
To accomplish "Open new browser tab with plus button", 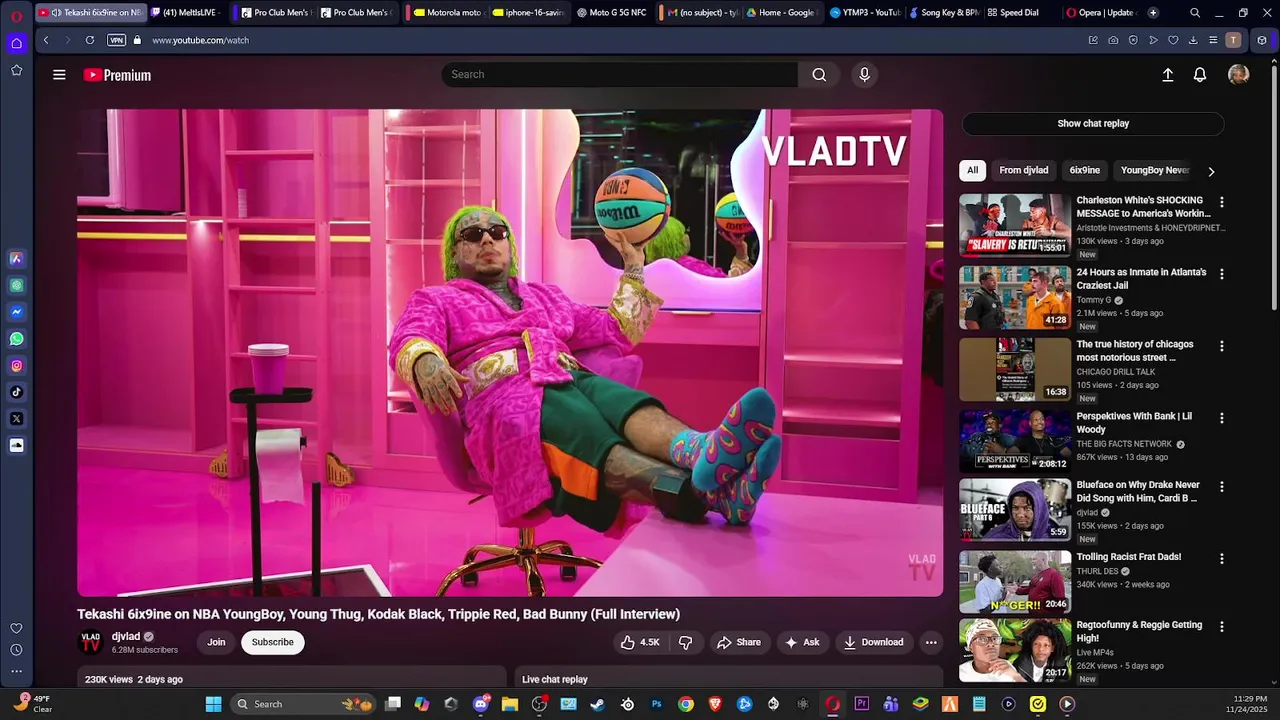I will coord(1153,13).
